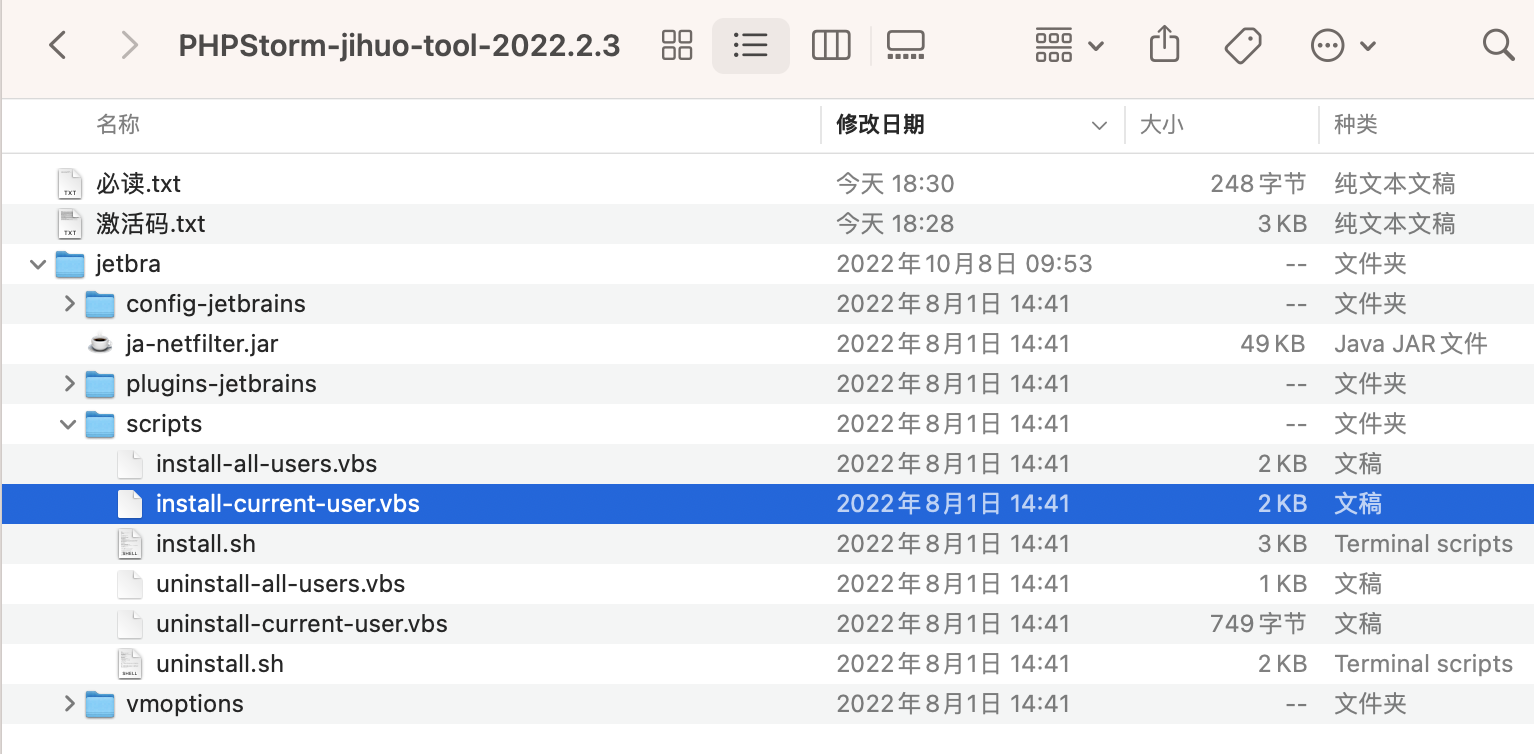The image size is (1534, 754).
Task: Toggle sort direction chevron in 修改日期 header
Action: pos(1099,126)
